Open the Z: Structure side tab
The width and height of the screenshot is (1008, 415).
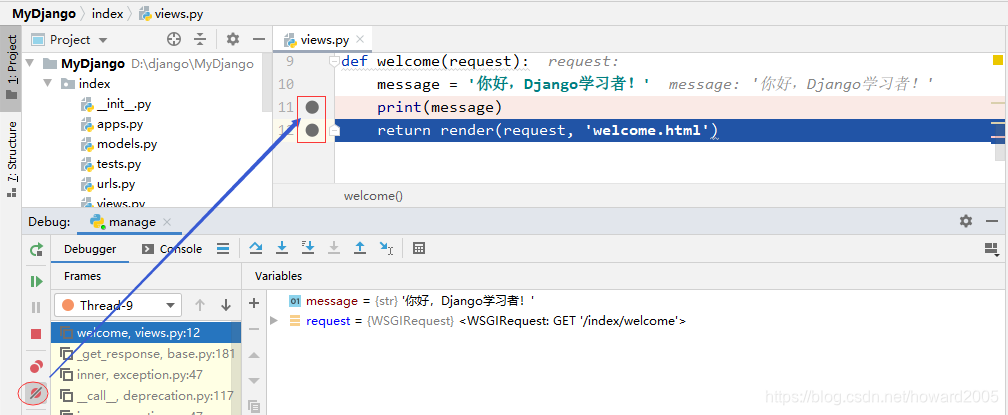[x=11, y=157]
